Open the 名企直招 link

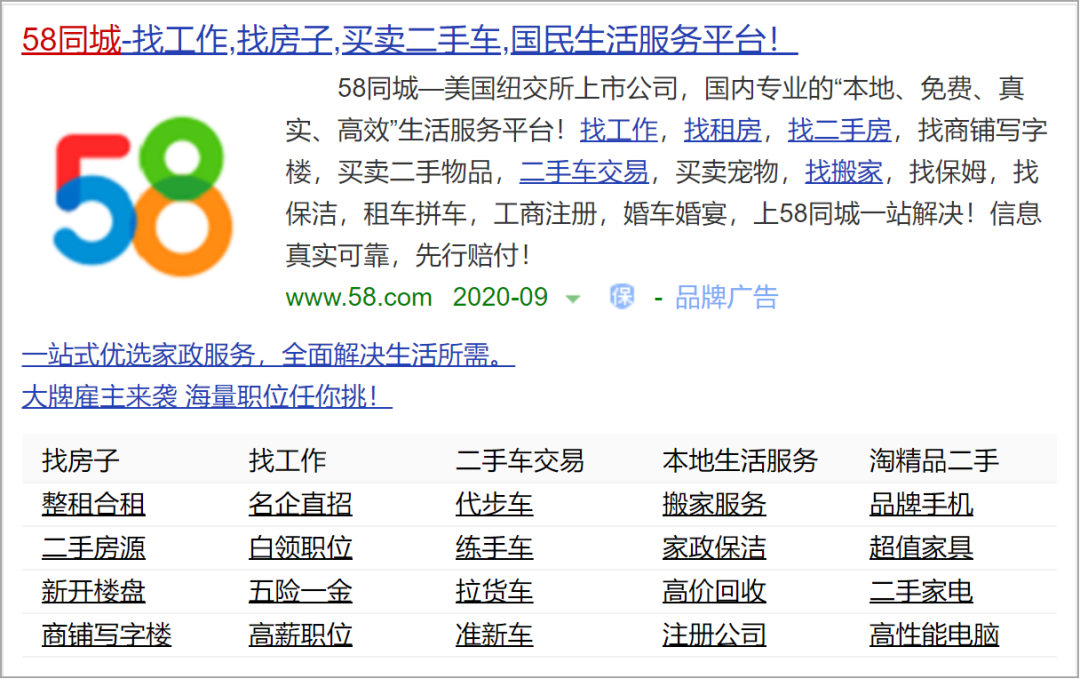[x=300, y=504]
